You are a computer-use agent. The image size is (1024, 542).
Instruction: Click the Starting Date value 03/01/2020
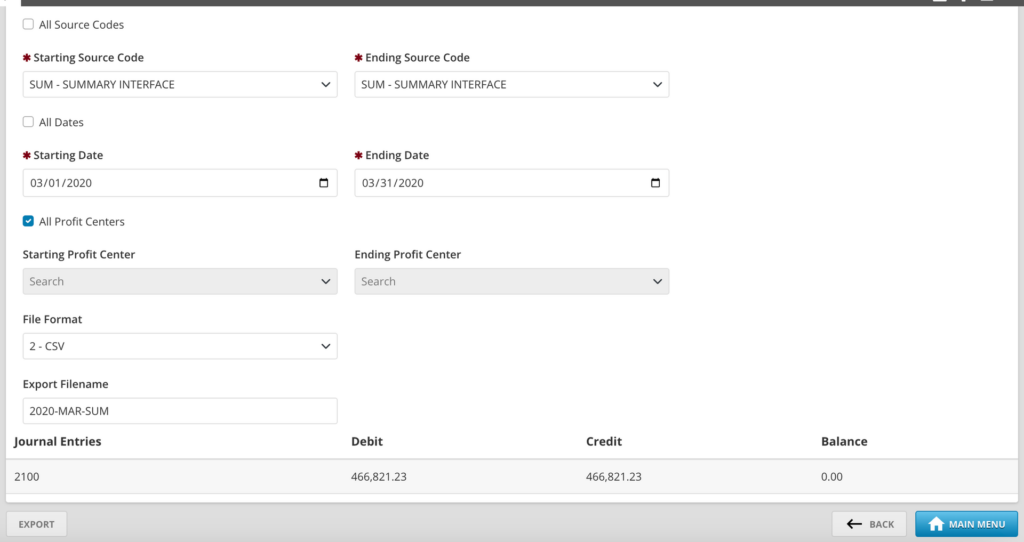(62, 183)
